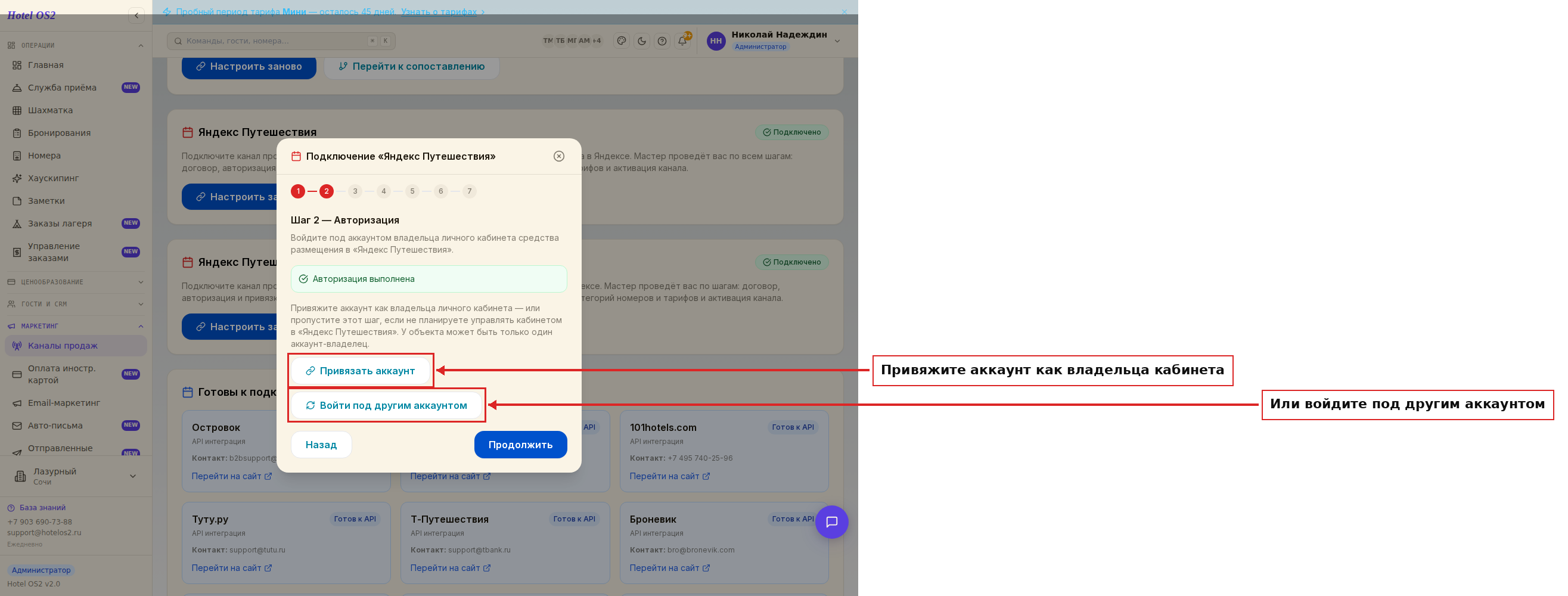The width and height of the screenshot is (1568, 596).
Task: Open Перейти на сайт link for Броневик
Action: pyautogui.click(x=669, y=568)
